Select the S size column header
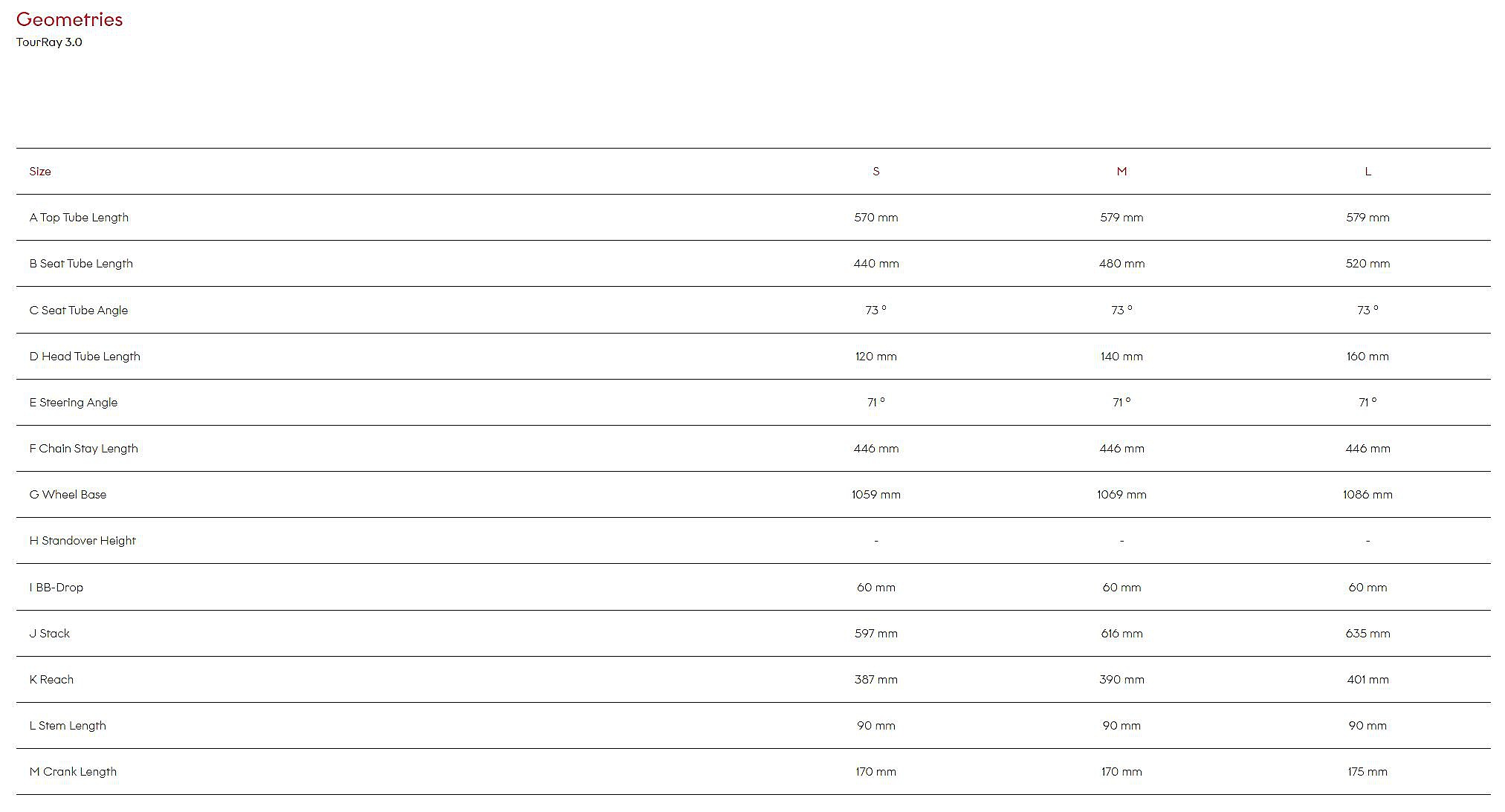The width and height of the screenshot is (1505, 812). coord(876,172)
